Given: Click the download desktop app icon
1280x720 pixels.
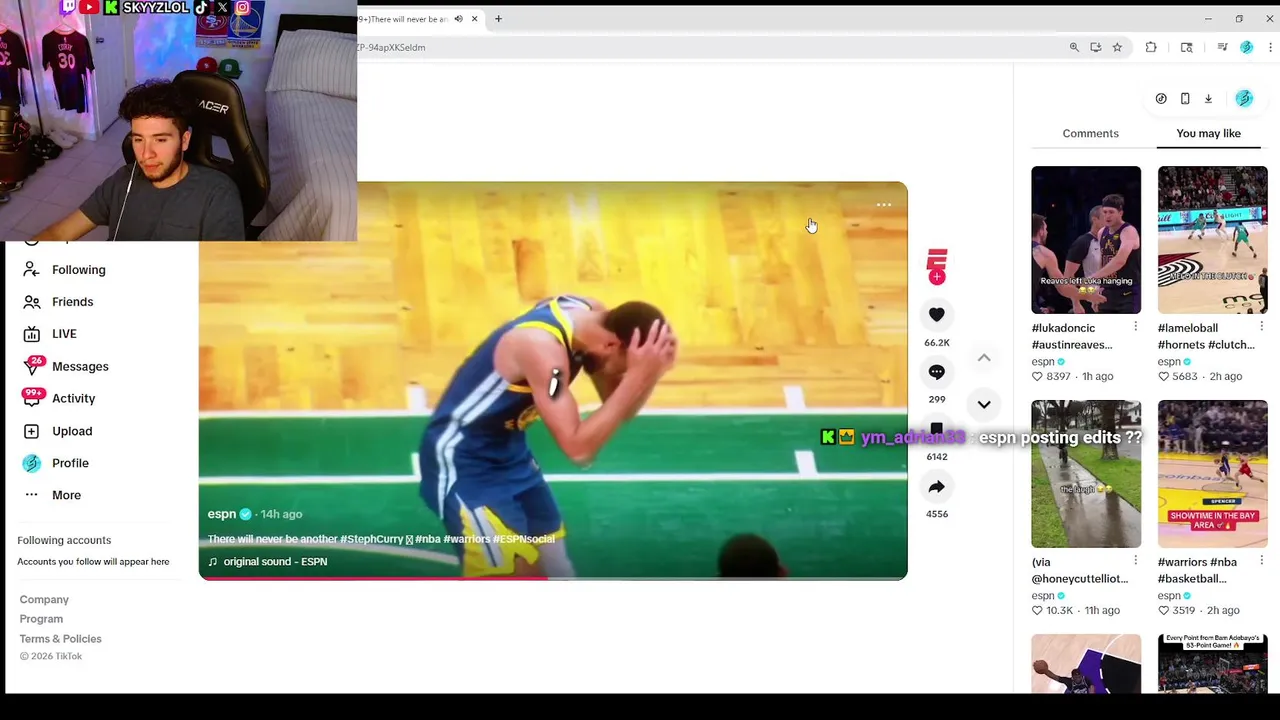Looking at the screenshot, I should click(x=1208, y=99).
